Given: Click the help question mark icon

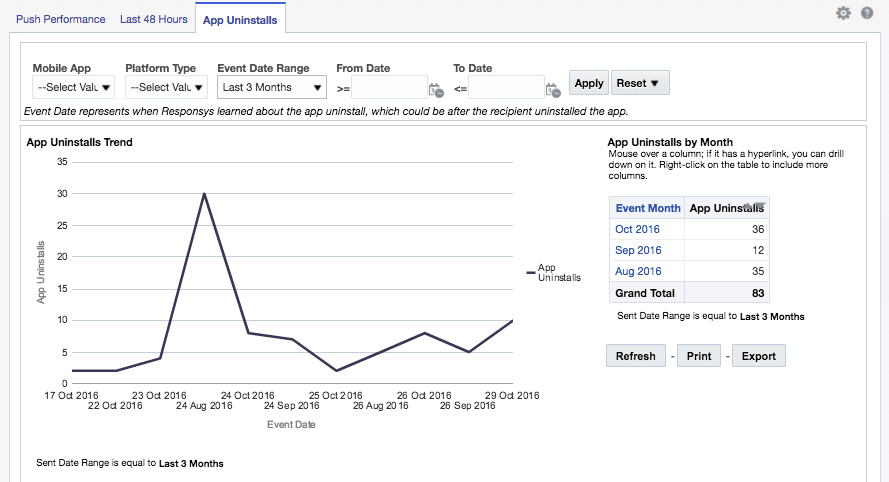Looking at the screenshot, I should pyautogui.click(x=867, y=13).
